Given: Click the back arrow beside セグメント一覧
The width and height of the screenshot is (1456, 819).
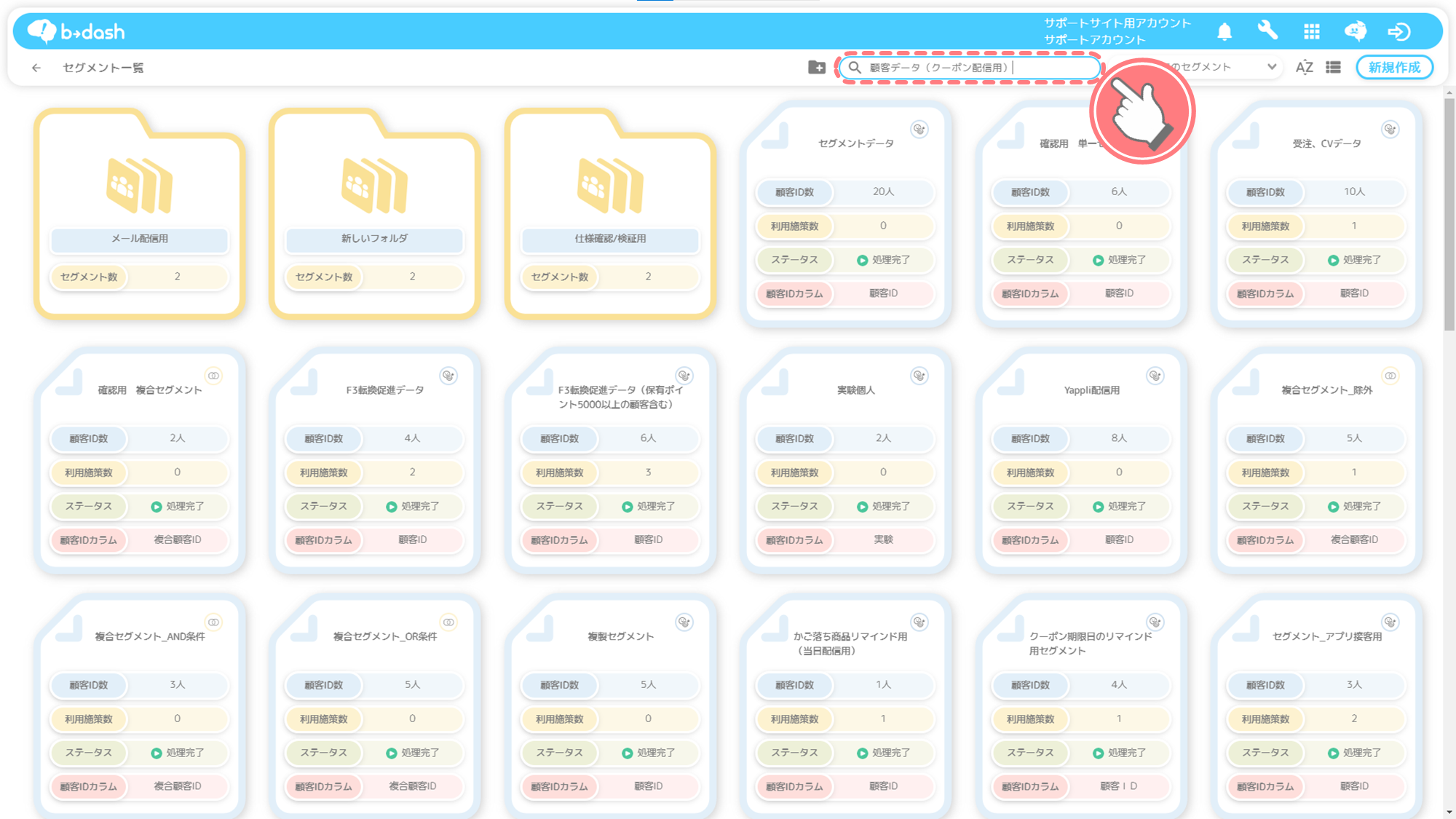Looking at the screenshot, I should [36, 68].
